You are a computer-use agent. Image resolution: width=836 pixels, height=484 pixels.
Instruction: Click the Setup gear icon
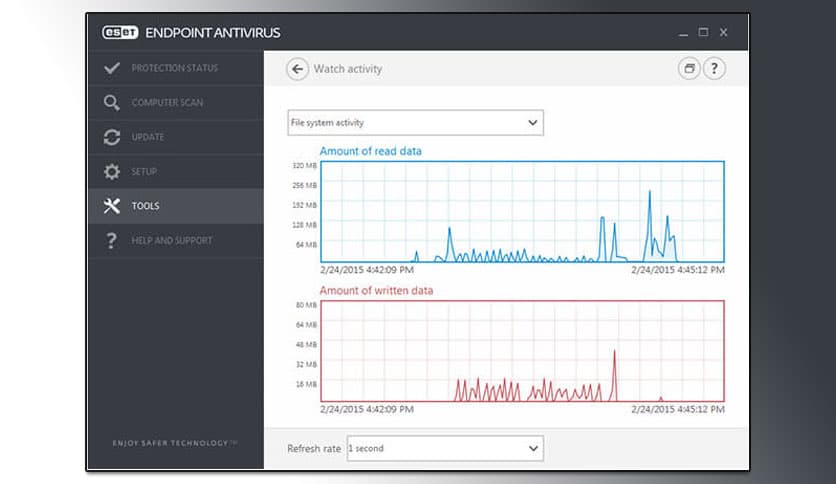[x=112, y=172]
